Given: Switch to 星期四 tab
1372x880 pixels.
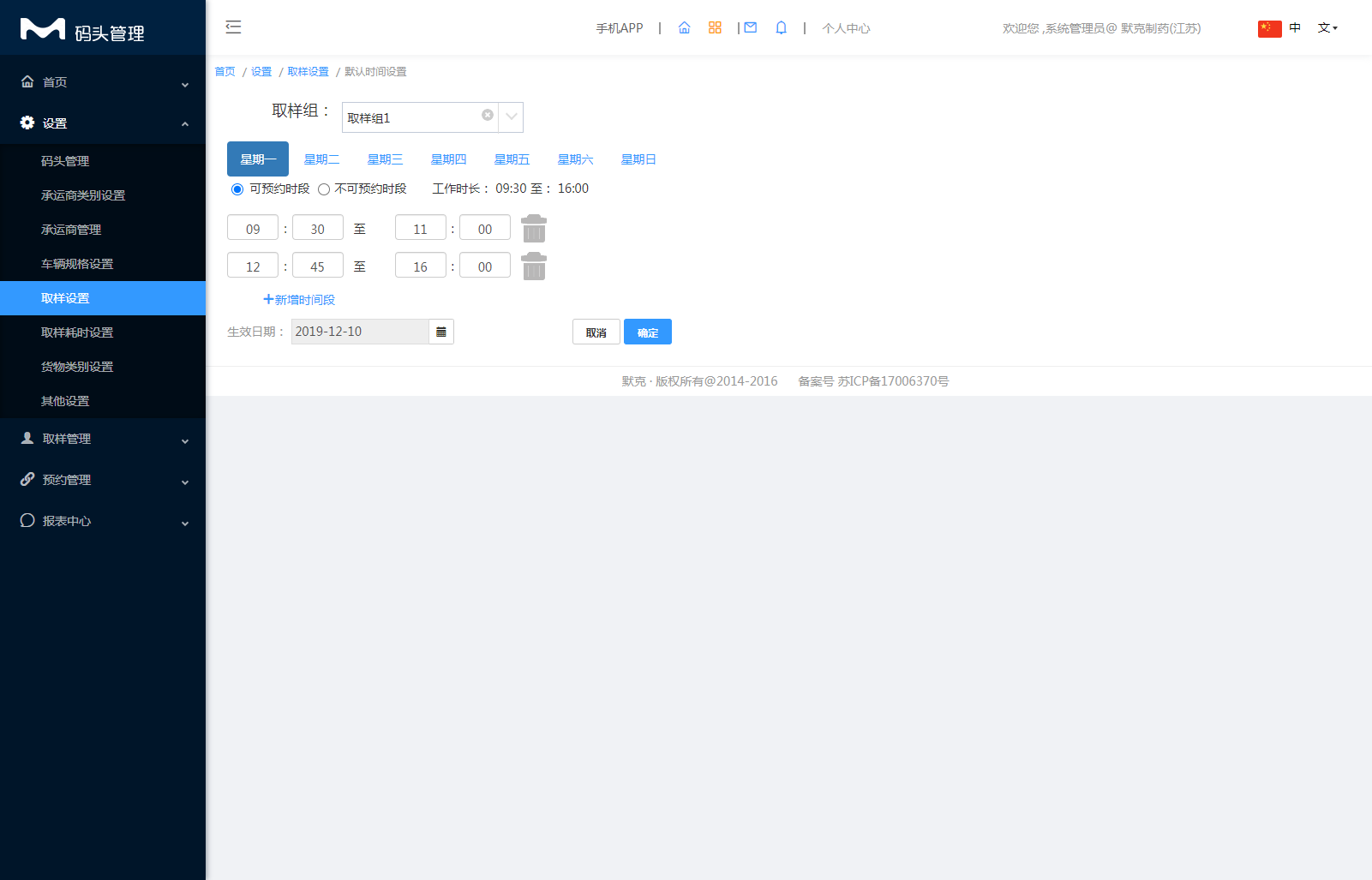Looking at the screenshot, I should [448, 159].
